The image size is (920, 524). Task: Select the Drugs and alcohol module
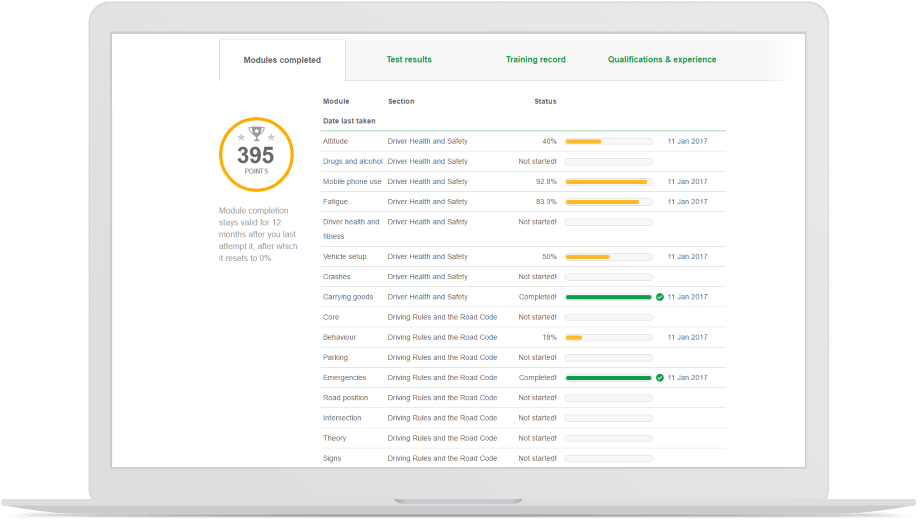[x=353, y=161]
